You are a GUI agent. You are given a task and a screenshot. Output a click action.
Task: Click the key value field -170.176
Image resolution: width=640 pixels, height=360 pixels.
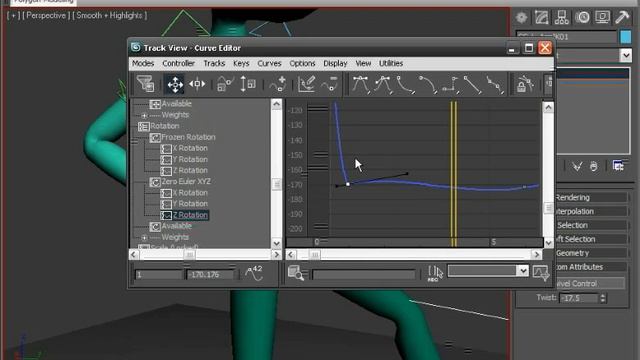tap(211, 275)
